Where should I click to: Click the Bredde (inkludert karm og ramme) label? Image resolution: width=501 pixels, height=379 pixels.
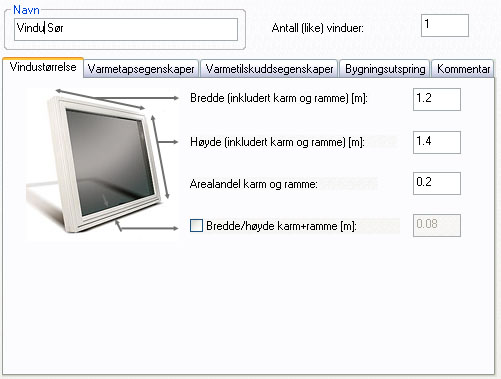click(279, 98)
